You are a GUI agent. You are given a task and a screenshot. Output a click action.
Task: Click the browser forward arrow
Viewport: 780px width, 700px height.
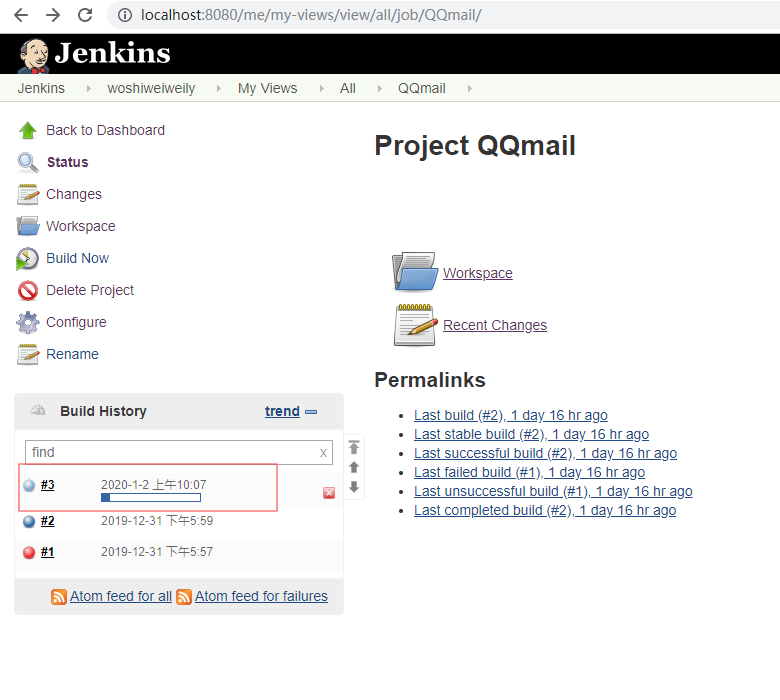point(53,15)
